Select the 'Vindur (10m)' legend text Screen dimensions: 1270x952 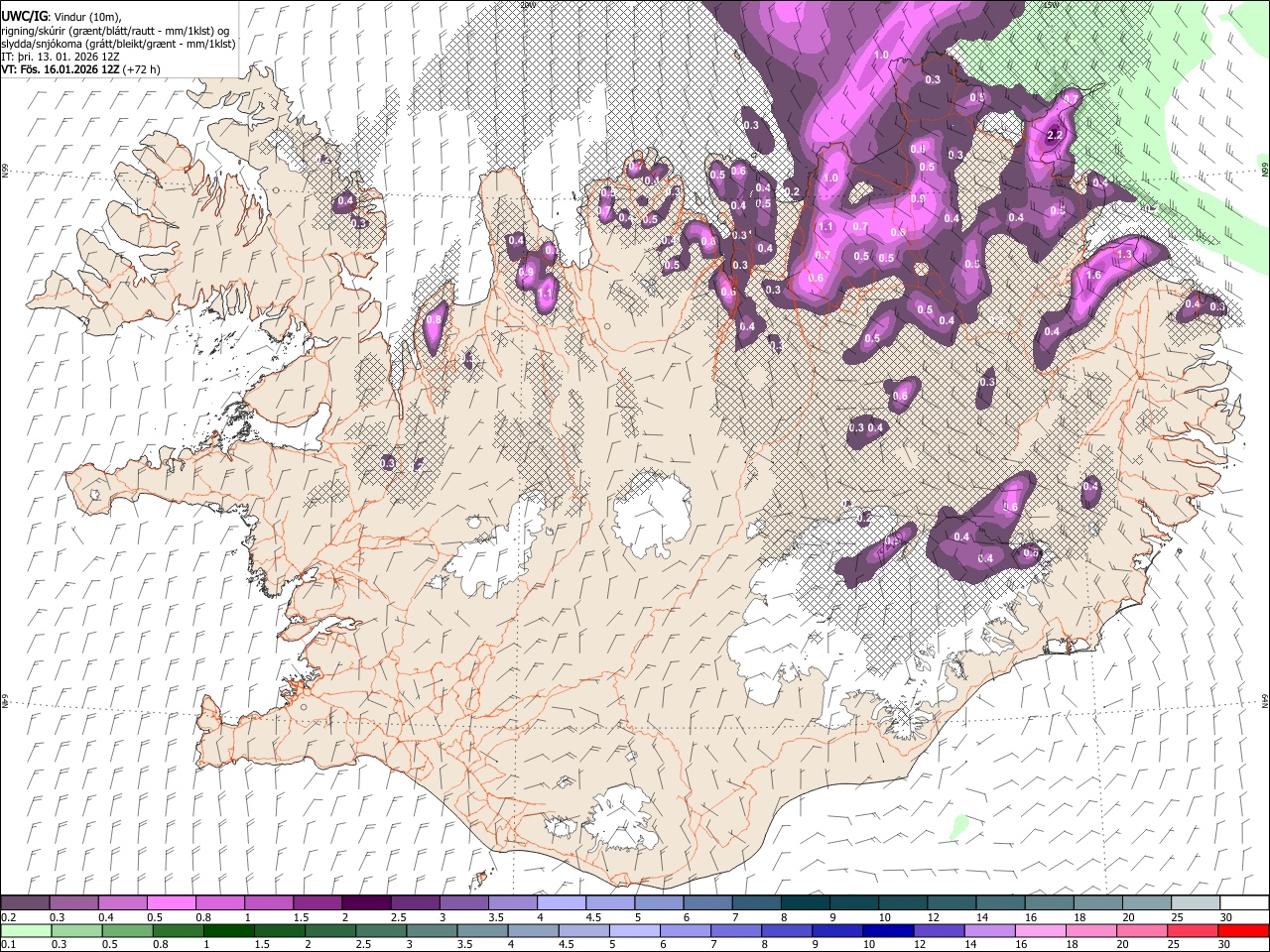click(x=87, y=16)
